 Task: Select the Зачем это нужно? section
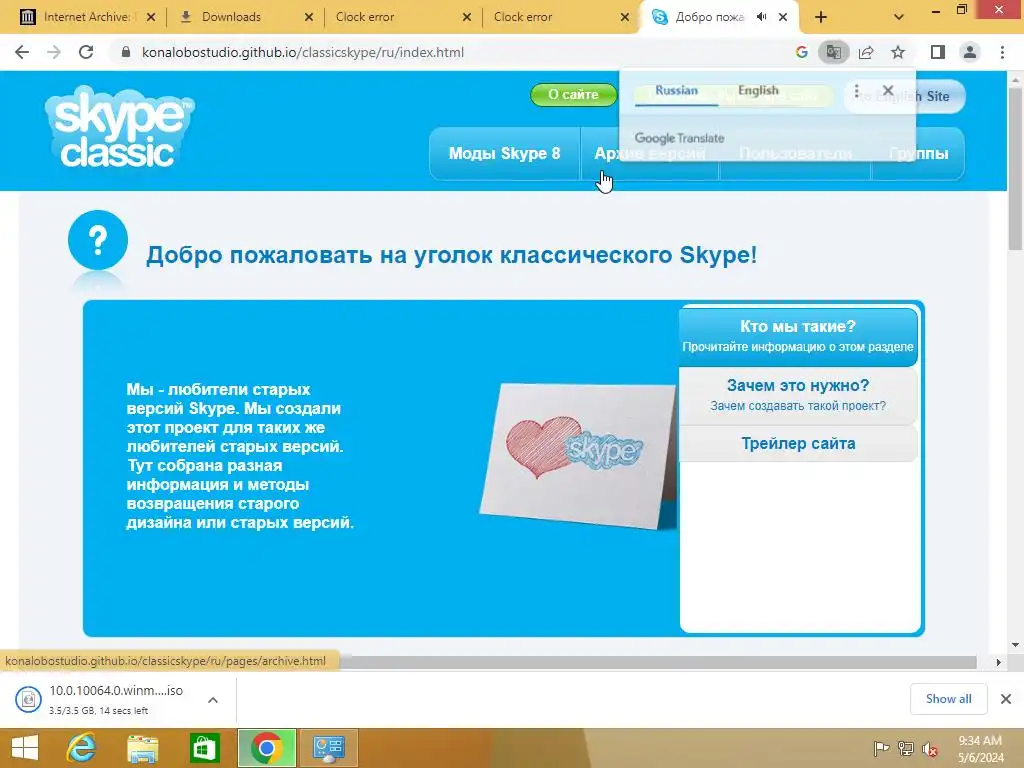coord(797,395)
